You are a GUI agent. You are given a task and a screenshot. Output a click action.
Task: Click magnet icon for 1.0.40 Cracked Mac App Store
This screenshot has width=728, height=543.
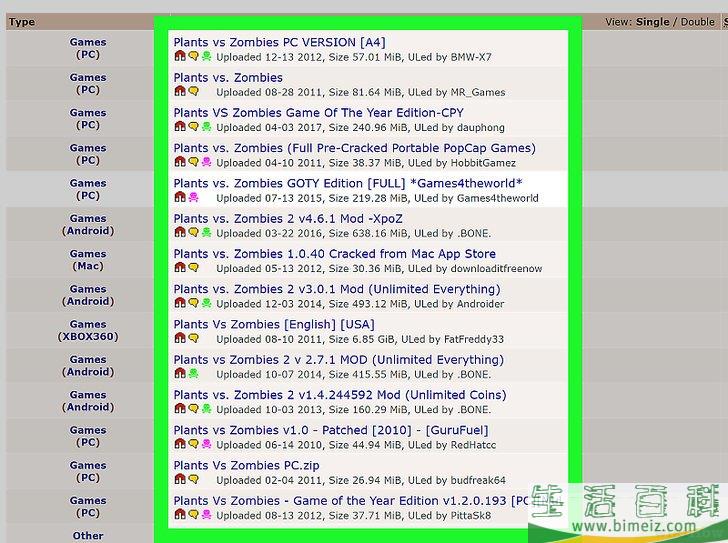pyautogui.click(x=180, y=268)
